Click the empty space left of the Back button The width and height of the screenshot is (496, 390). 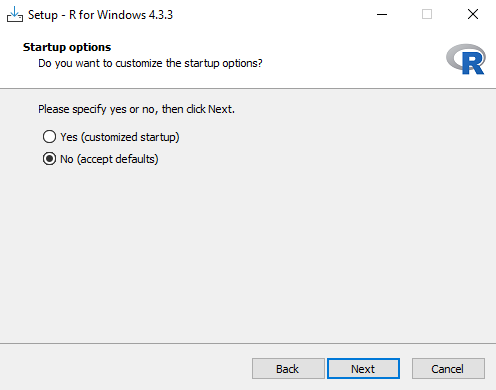click(x=125, y=369)
